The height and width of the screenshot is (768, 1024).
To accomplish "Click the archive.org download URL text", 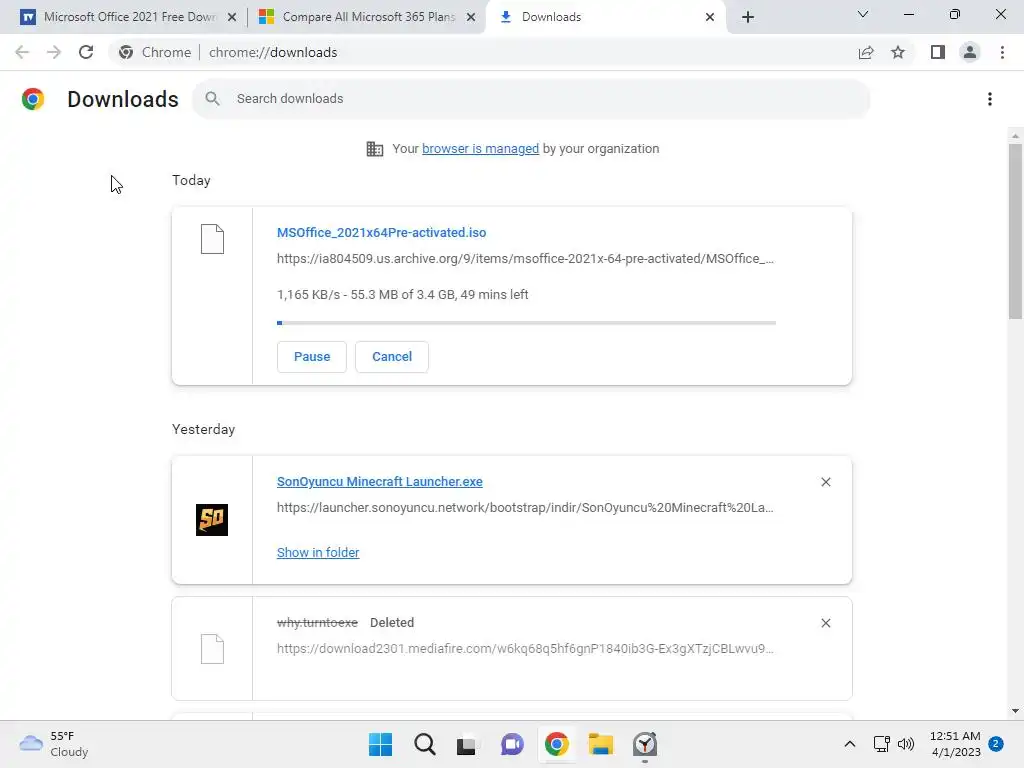I will [525, 259].
